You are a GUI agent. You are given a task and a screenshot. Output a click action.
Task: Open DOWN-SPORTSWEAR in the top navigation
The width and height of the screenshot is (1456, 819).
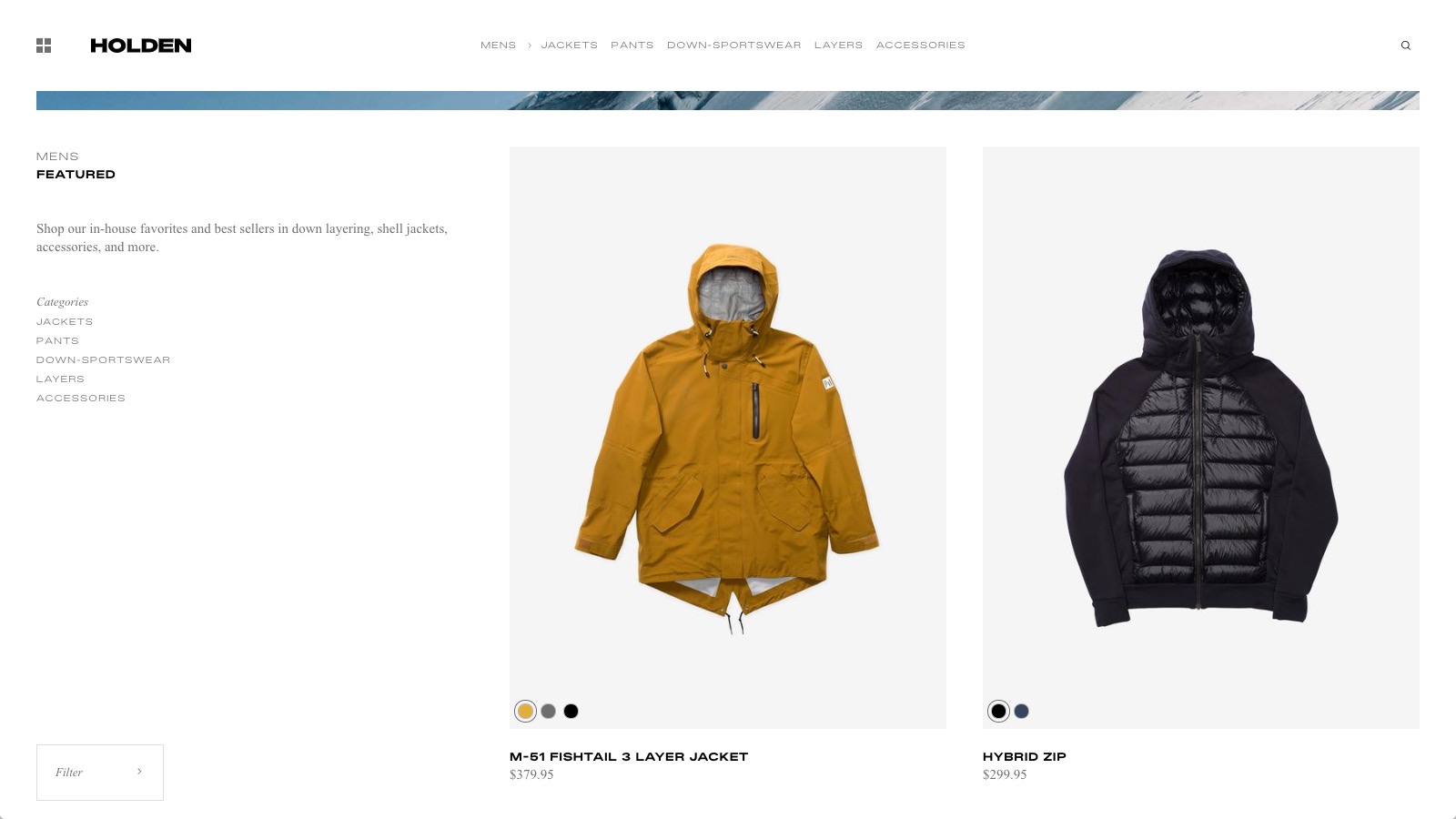[x=734, y=45]
